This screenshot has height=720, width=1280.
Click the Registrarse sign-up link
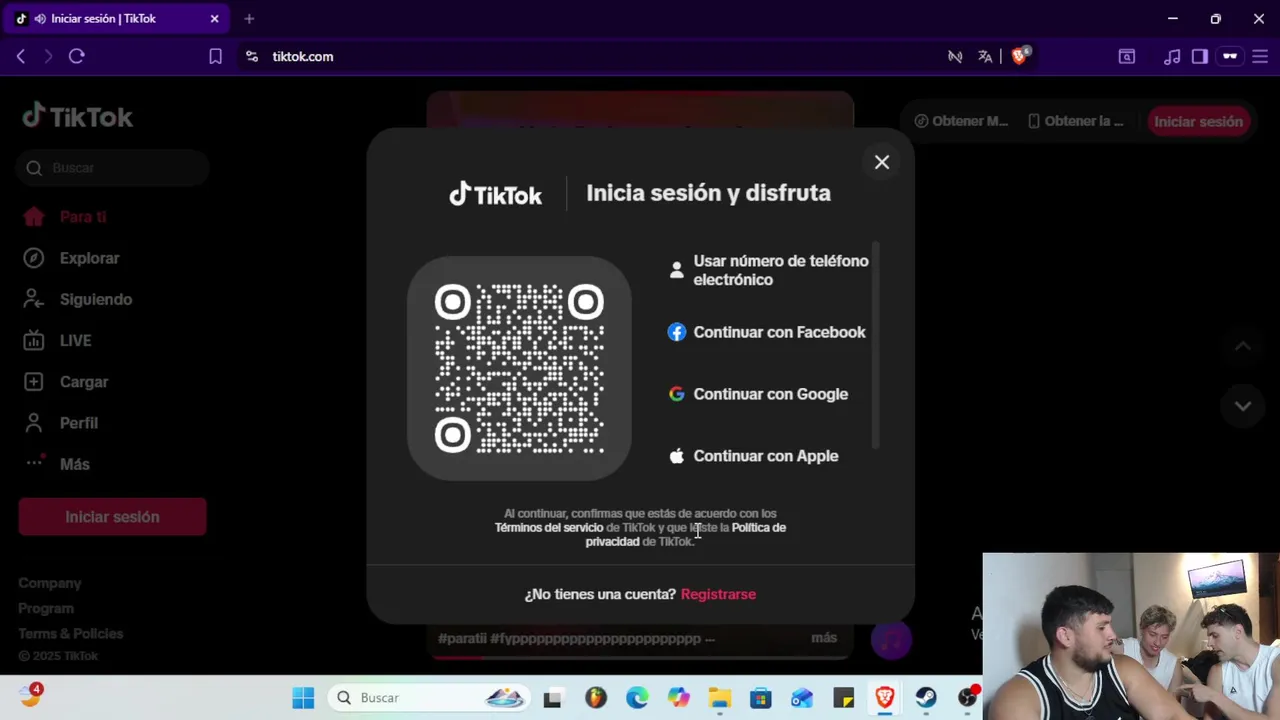coord(718,594)
